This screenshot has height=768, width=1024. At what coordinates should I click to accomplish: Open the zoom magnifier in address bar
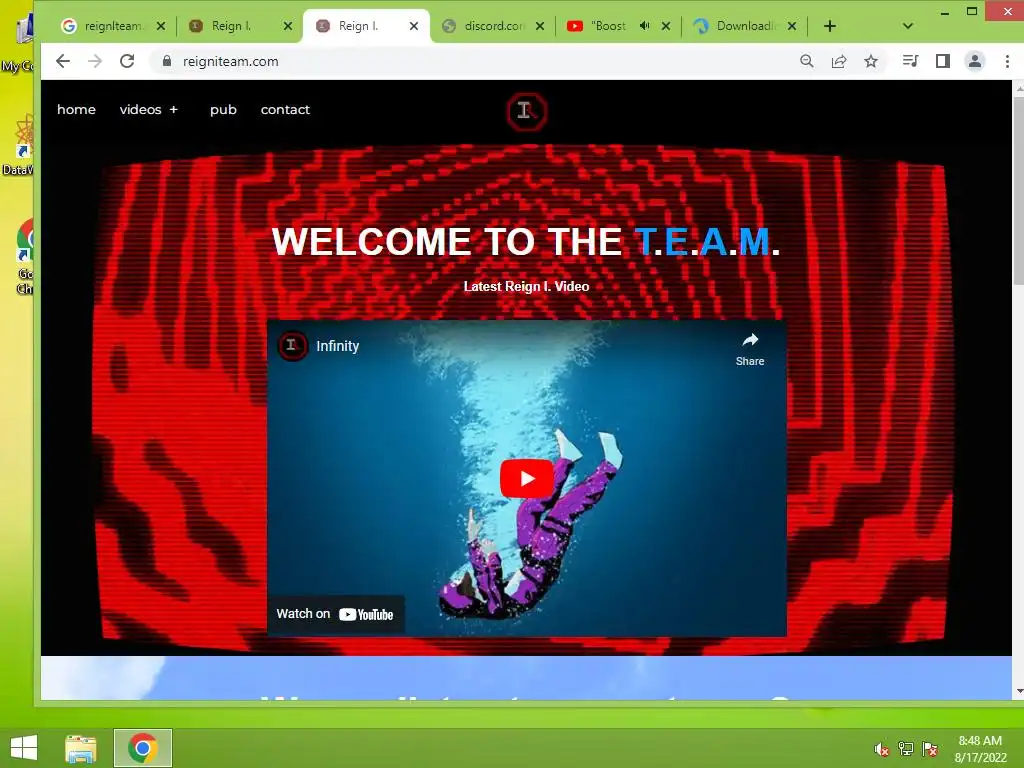tap(807, 61)
